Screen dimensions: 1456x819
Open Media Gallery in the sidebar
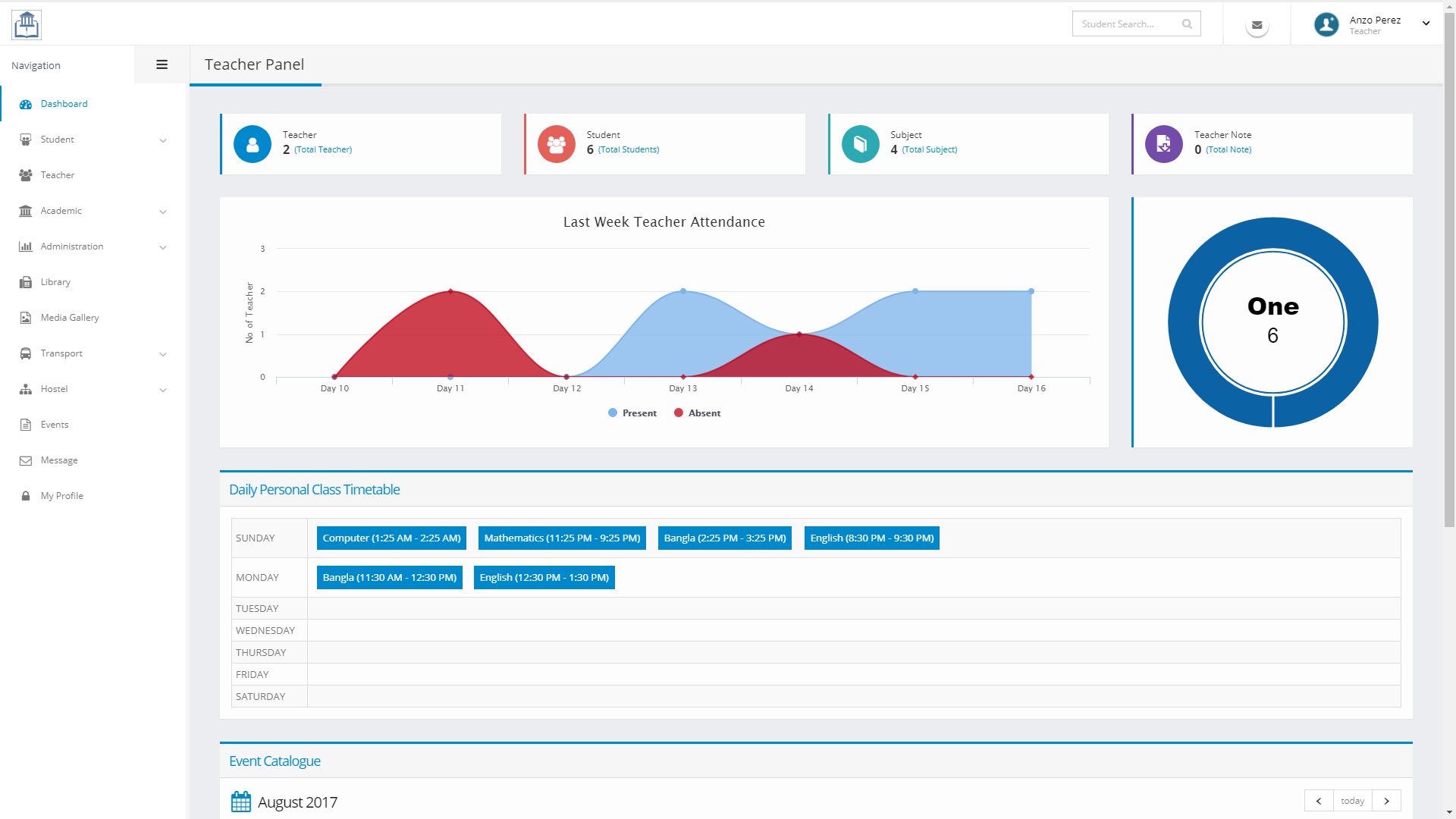click(69, 318)
